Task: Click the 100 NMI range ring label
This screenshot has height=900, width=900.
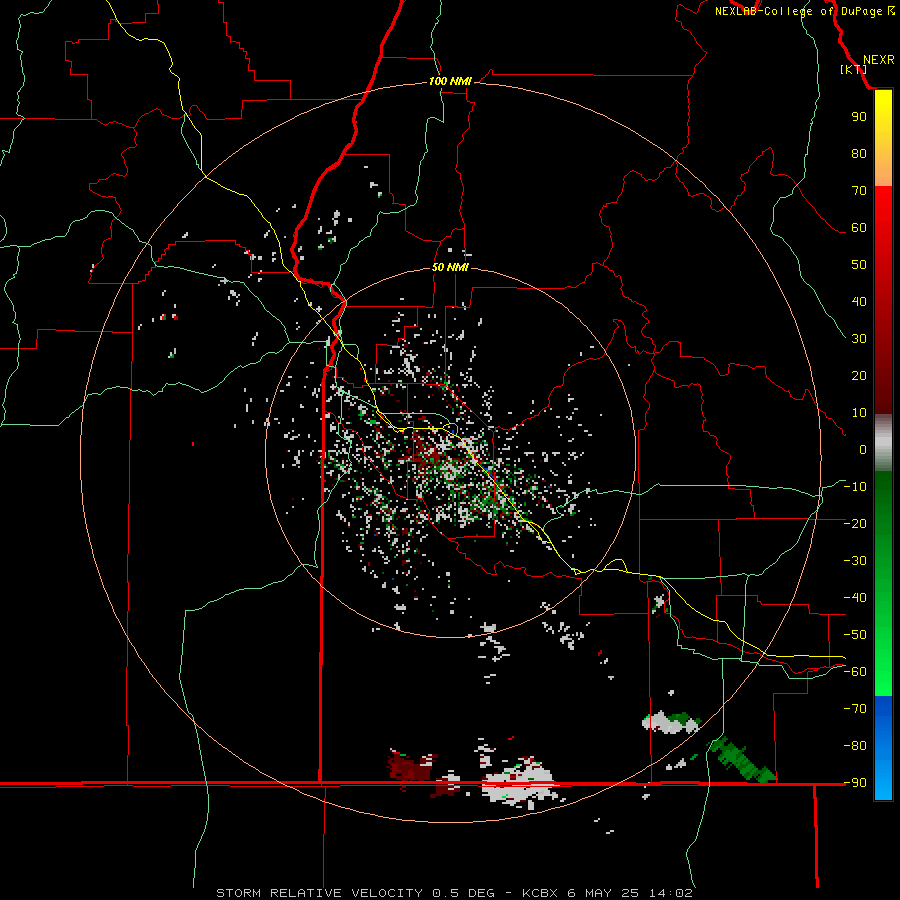Action: click(x=450, y=82)
